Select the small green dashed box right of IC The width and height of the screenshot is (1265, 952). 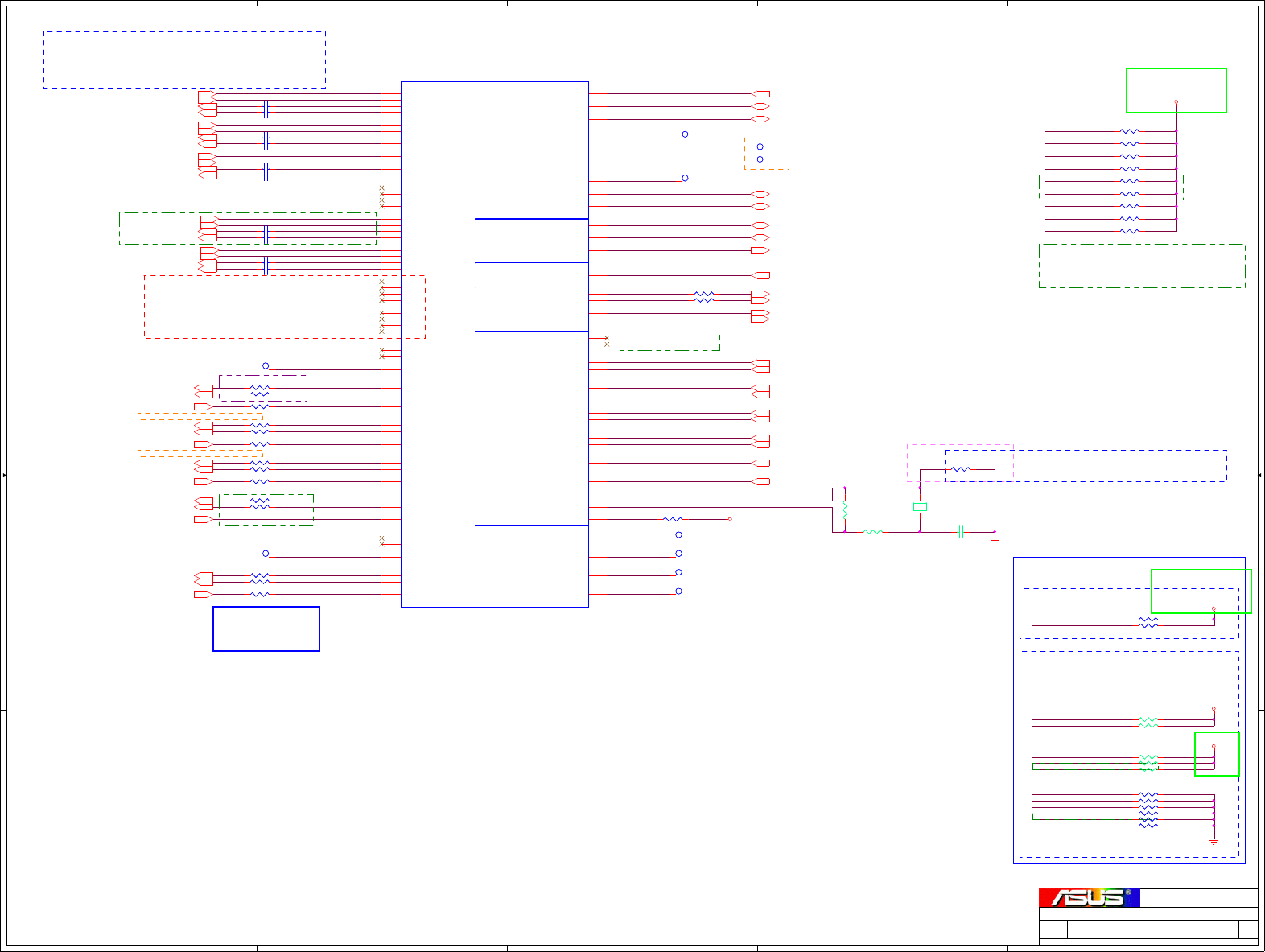point(670,341)
